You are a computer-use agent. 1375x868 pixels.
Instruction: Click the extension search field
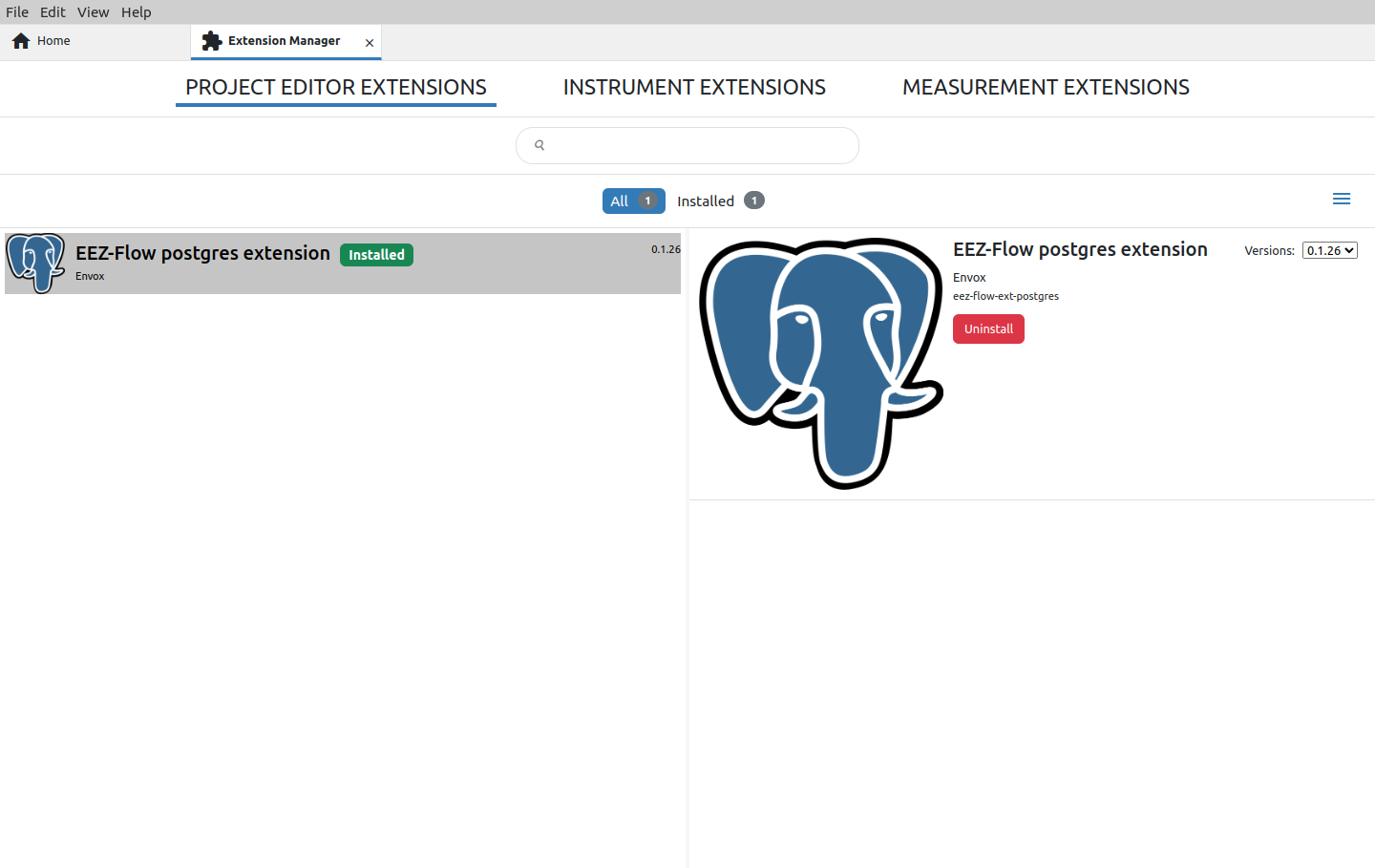coord(687,145)
